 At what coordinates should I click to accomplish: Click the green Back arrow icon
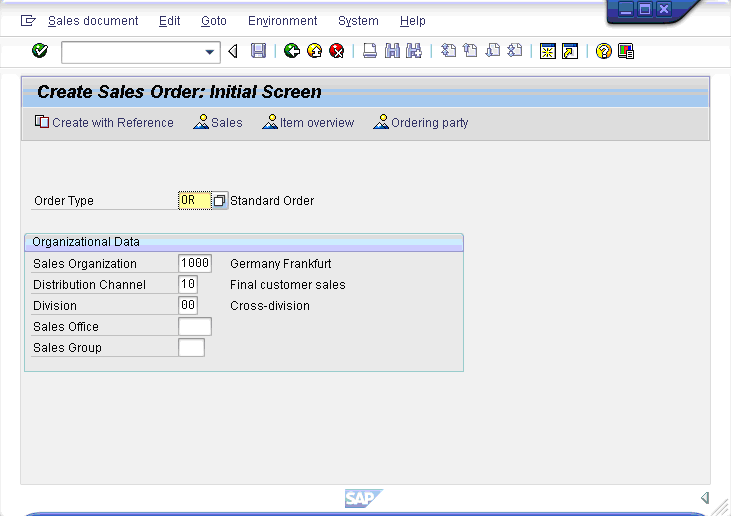[292, 51]
